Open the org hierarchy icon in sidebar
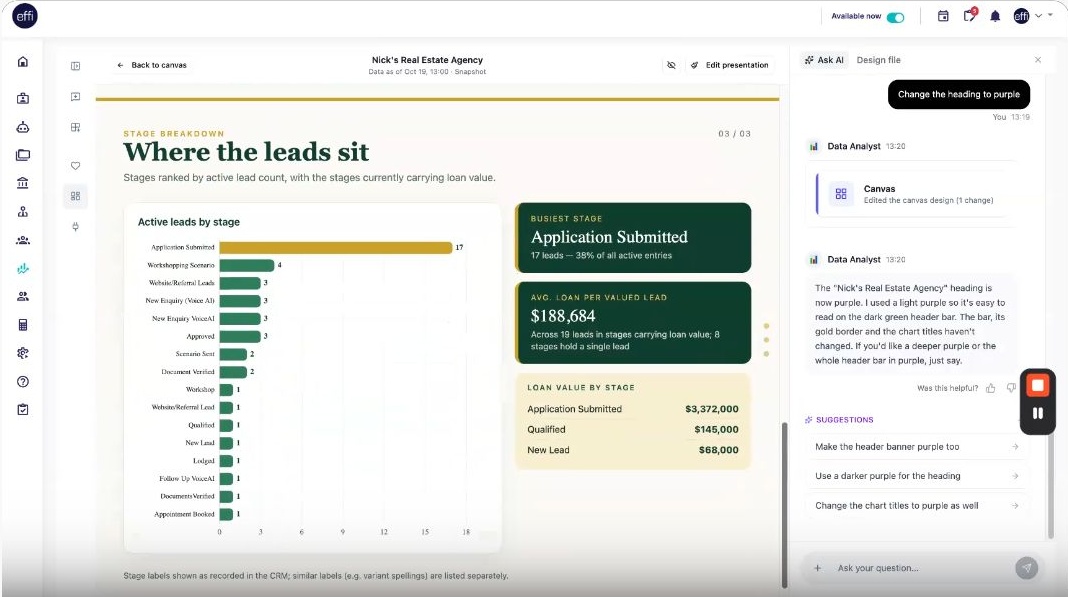The width and height of the screenshot is (1068, 597). tap(22, 211)
